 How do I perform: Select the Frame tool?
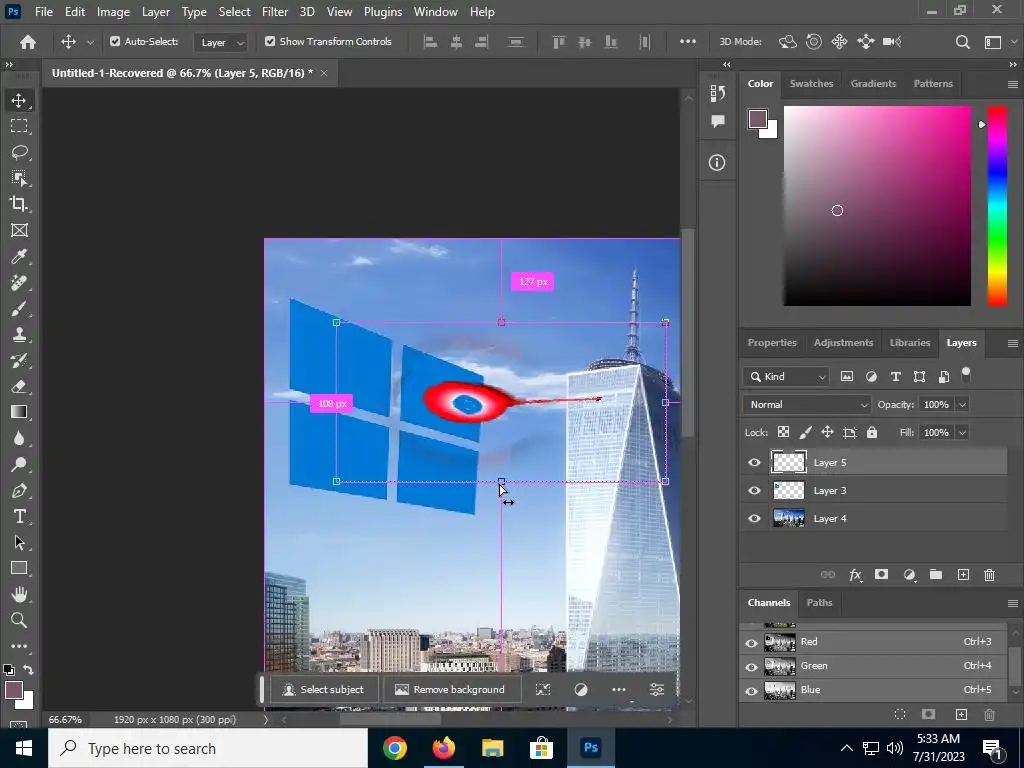tap(19, 230)
